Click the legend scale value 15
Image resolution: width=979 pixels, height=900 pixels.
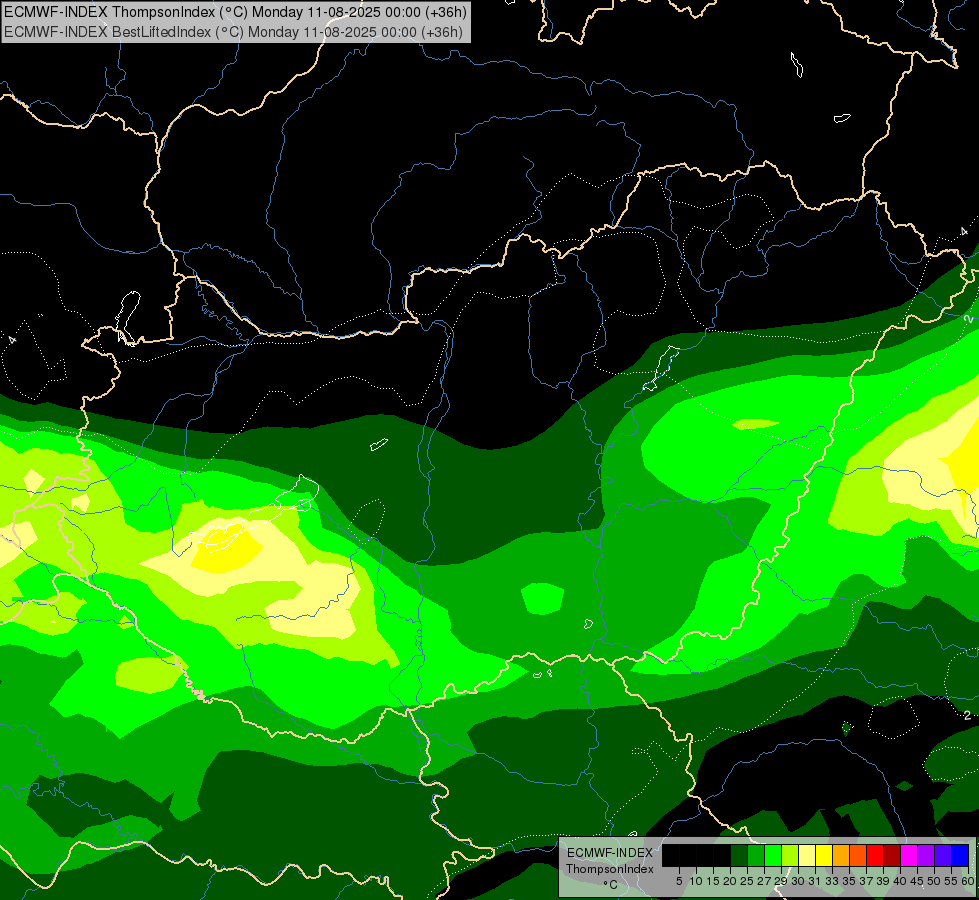click(713, 881)
